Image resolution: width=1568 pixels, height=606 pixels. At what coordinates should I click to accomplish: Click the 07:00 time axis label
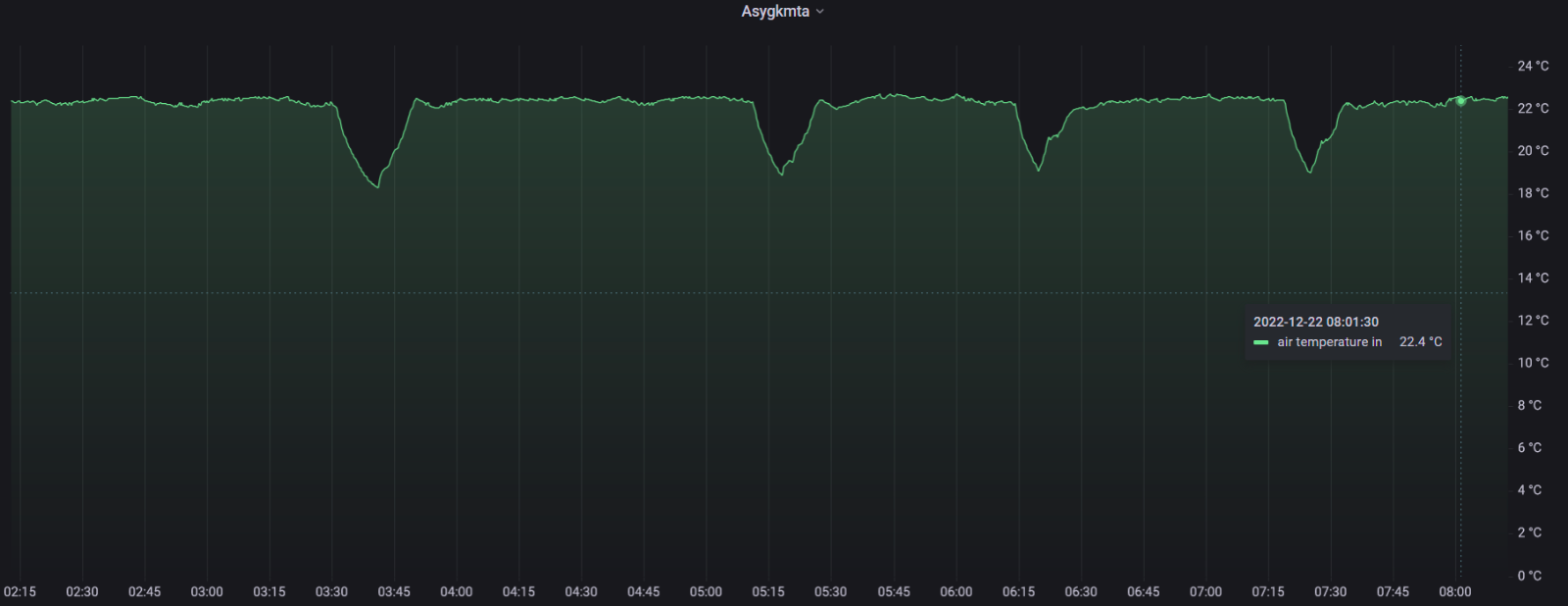[1205, 591]
